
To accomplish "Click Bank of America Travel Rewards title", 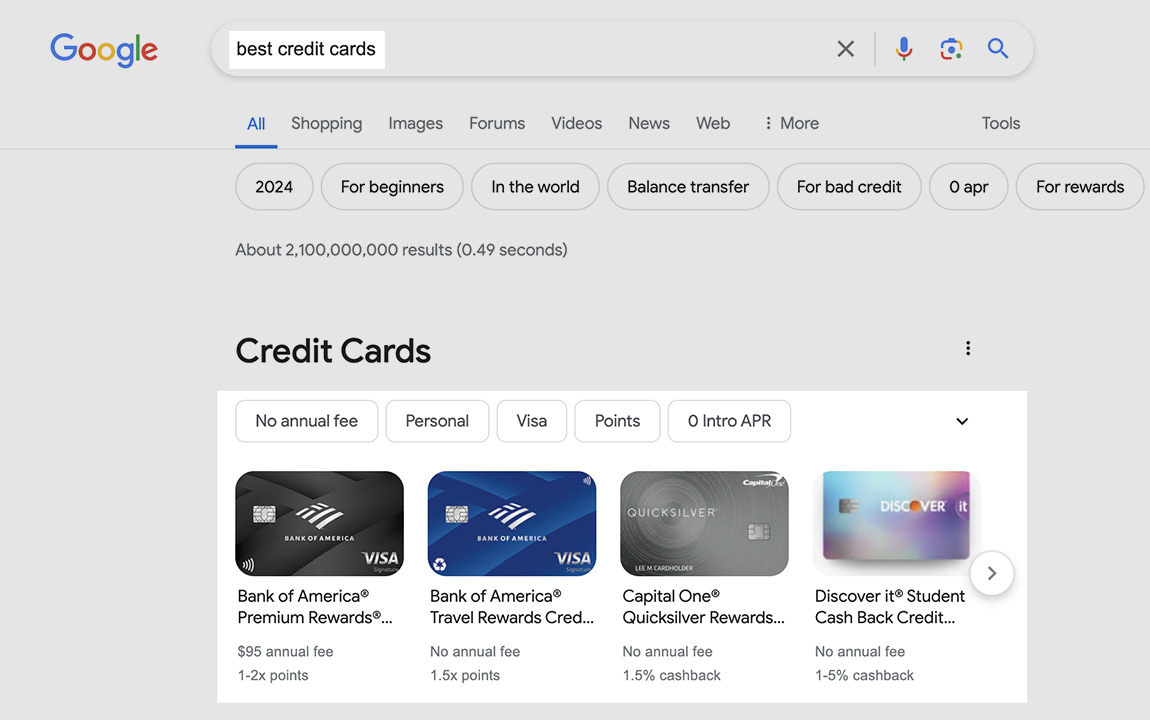I will tap(512, 607).
